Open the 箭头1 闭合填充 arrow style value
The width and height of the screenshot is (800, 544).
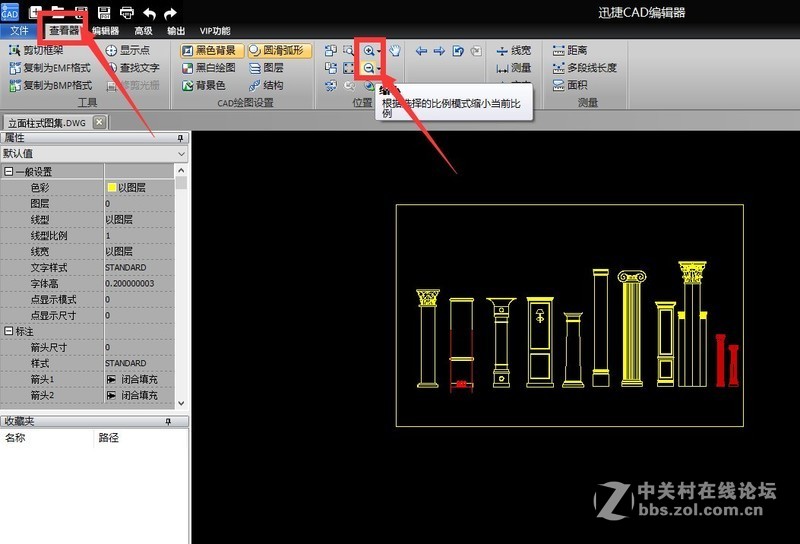[x=139, y=379]
